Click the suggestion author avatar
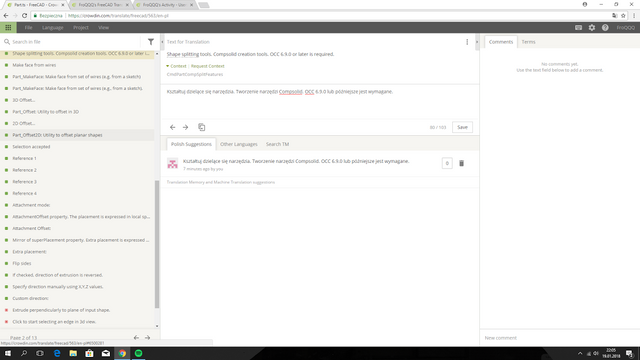This screenshot has width=640, height=360. [172, 164]
